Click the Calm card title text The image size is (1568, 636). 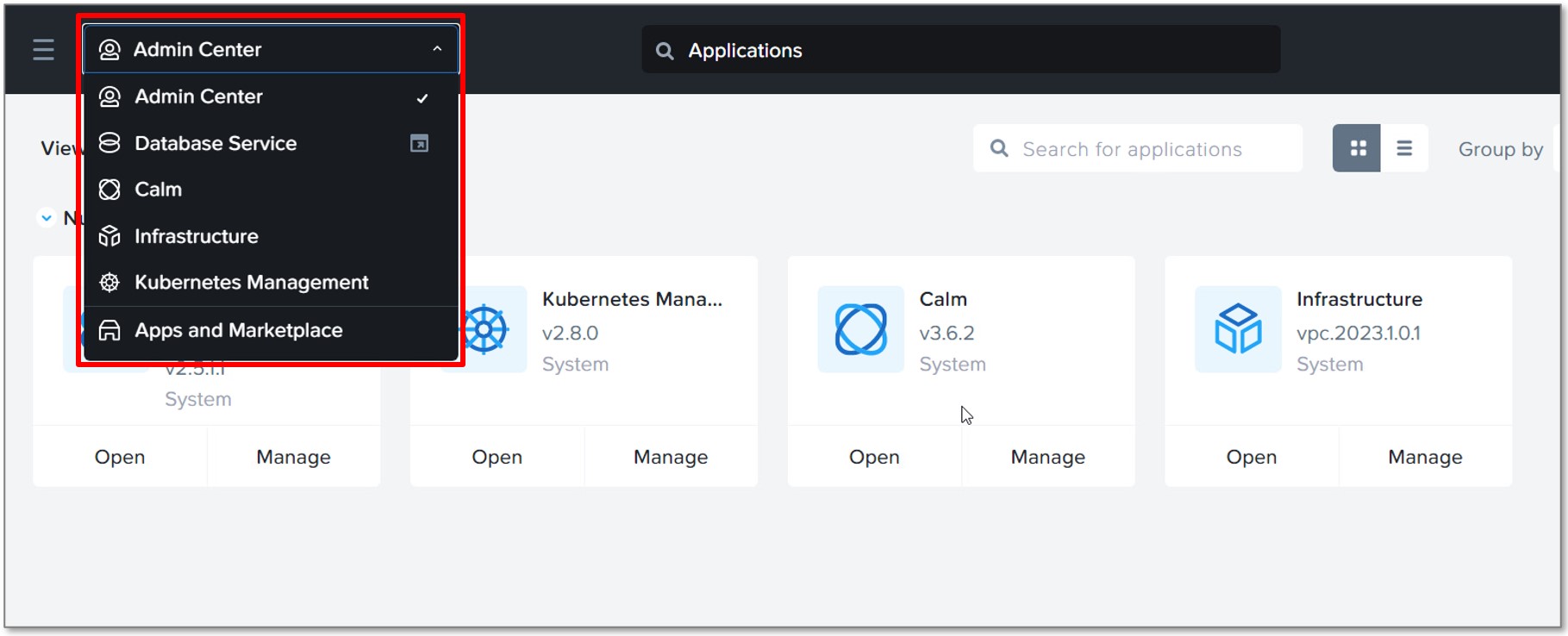(x=943, y=299)
